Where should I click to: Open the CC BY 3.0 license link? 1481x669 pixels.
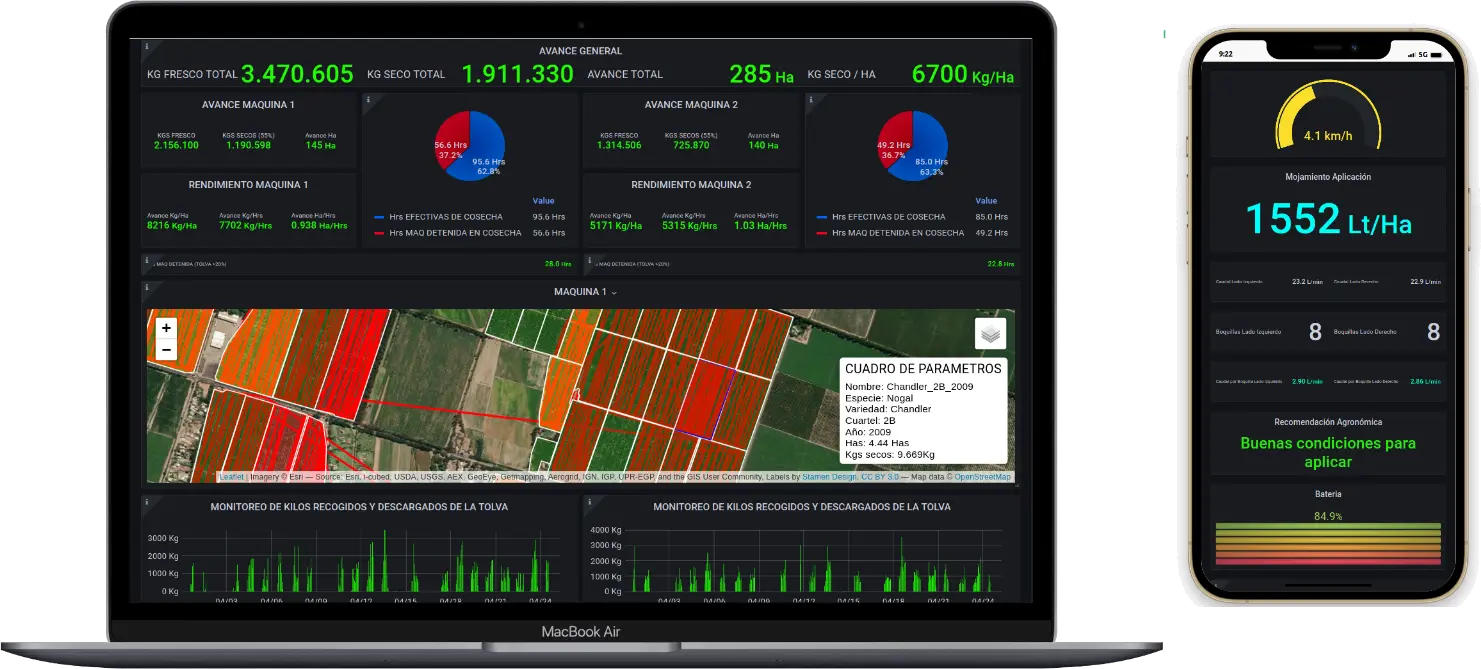click(x=880, y=478)
